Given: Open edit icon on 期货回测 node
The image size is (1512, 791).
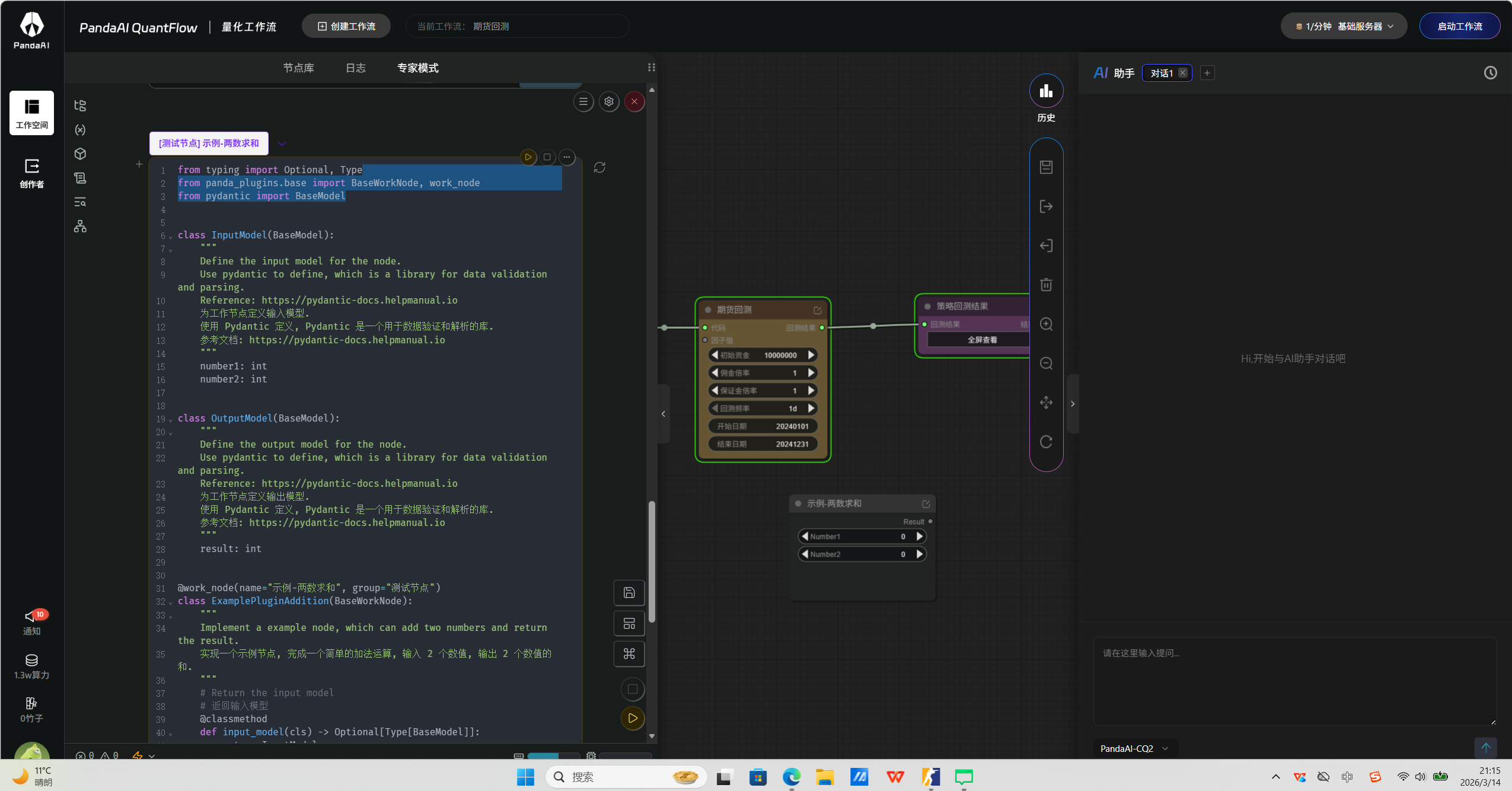Looking at the screenshot, I should point(818,310).
